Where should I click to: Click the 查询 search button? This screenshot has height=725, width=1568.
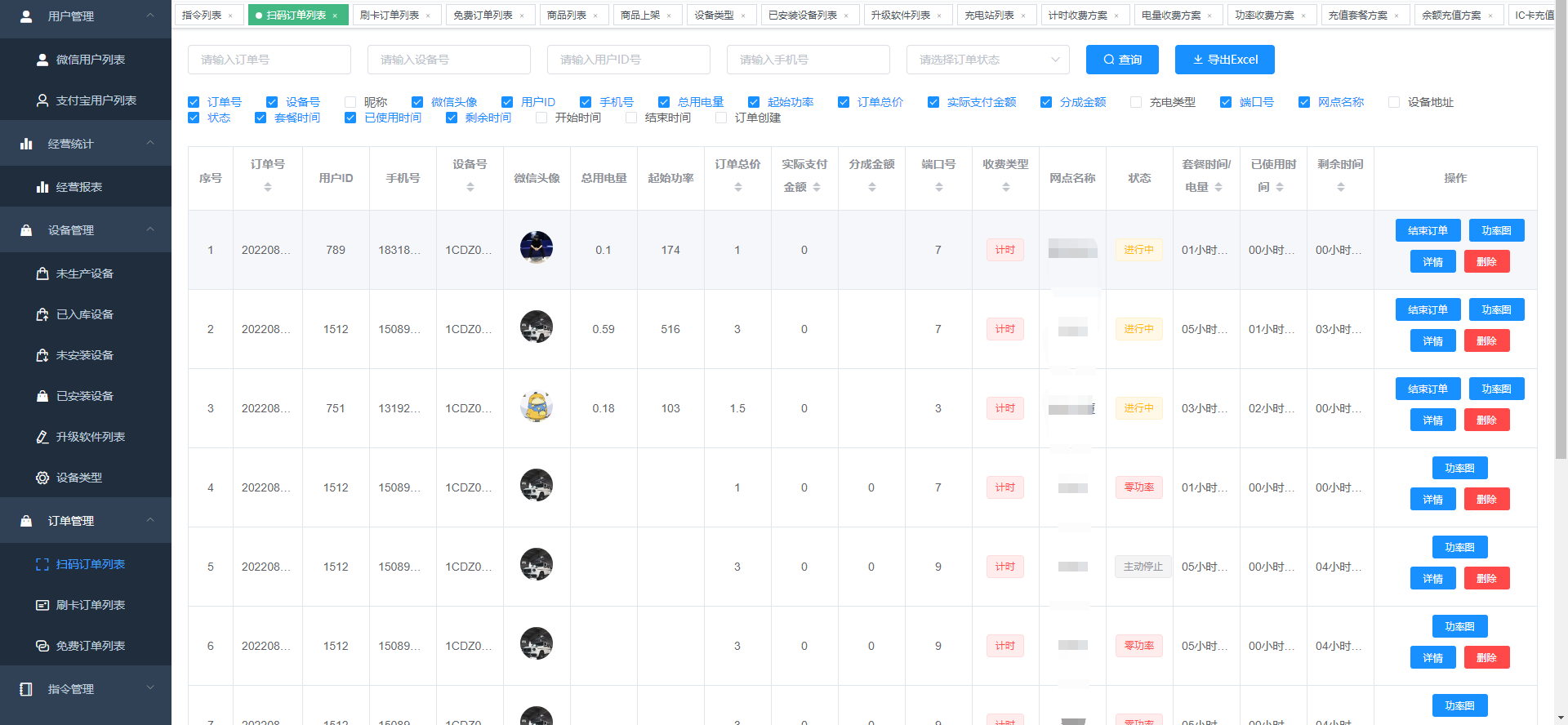pyautogui.click(x=1122, y=60)
